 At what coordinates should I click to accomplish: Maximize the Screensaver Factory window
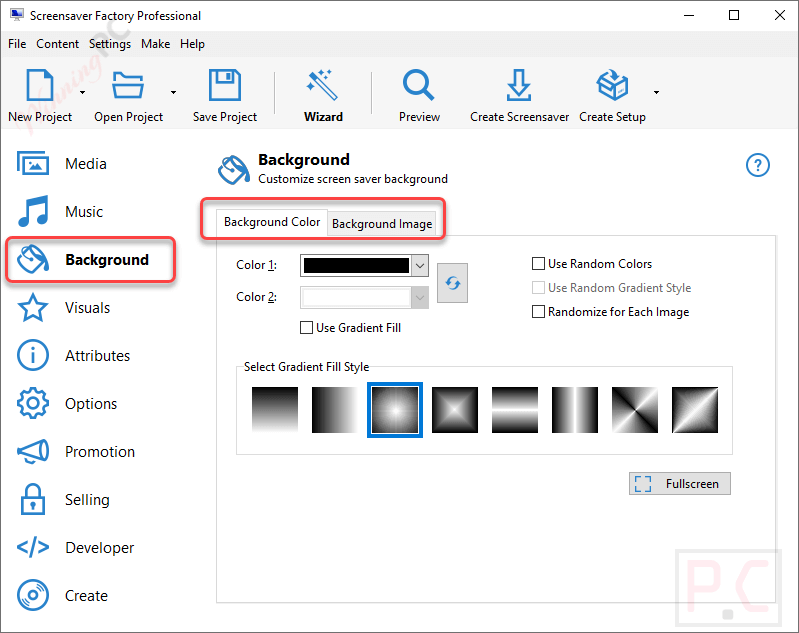pyautogui.click(x=734, y=15)
